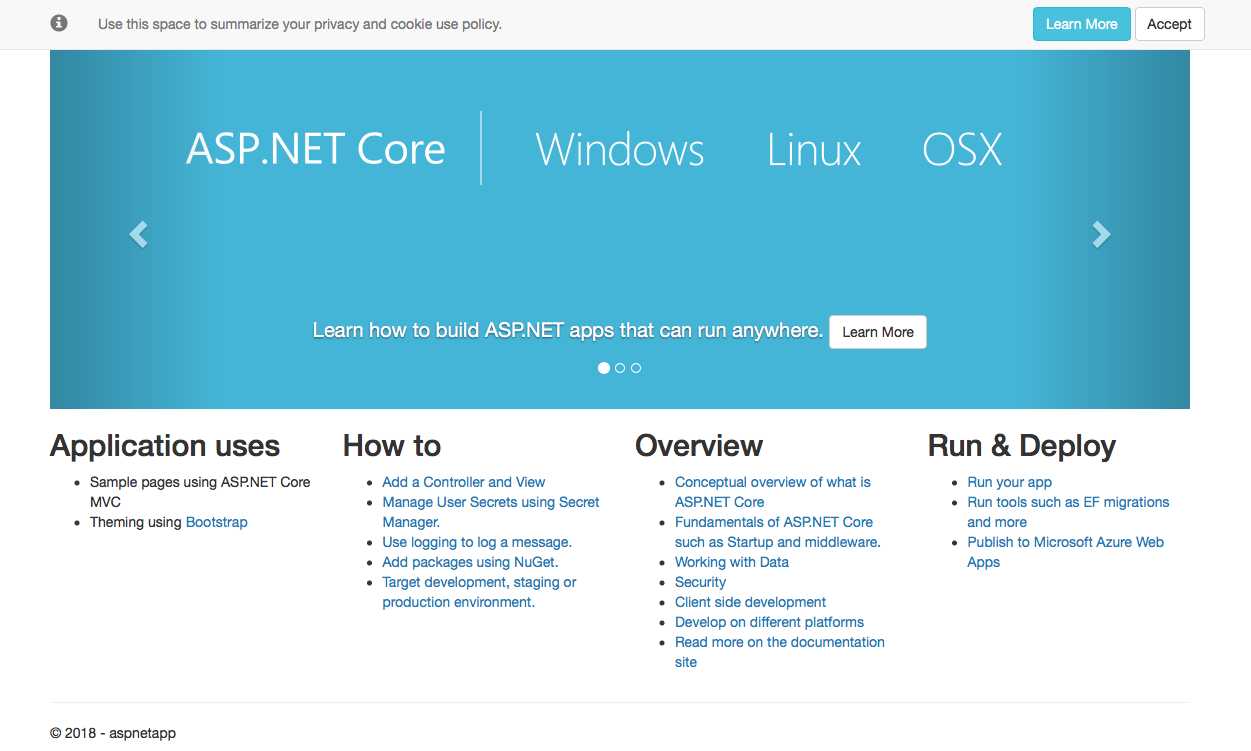Click the How to heading
Viewport: 1251px width, 751px height.
(x=392, y=446)
